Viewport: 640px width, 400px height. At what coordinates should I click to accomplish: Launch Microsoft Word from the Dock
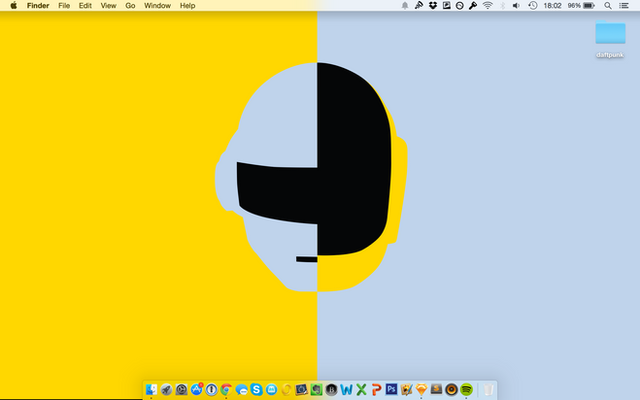tap(346, 389)
